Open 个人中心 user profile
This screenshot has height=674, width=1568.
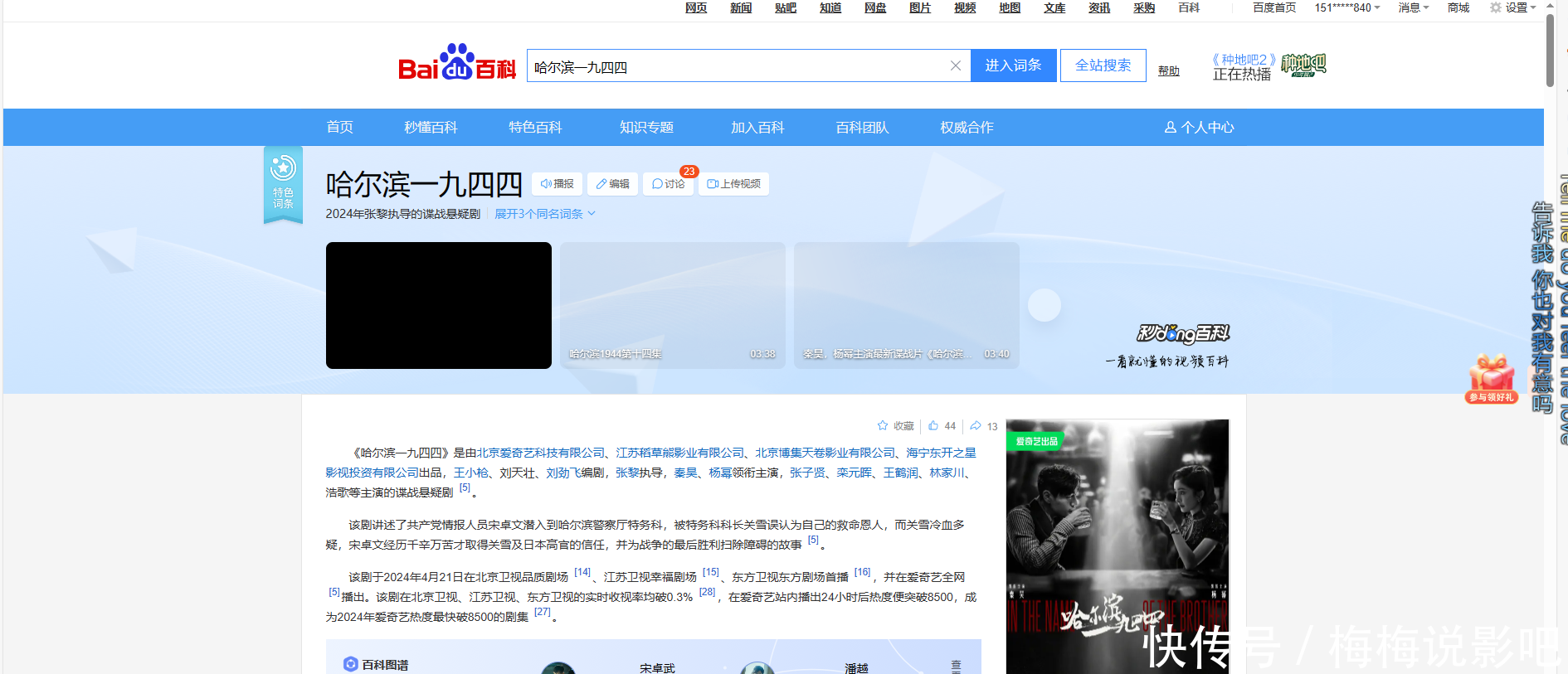(x=1199, y=128)
